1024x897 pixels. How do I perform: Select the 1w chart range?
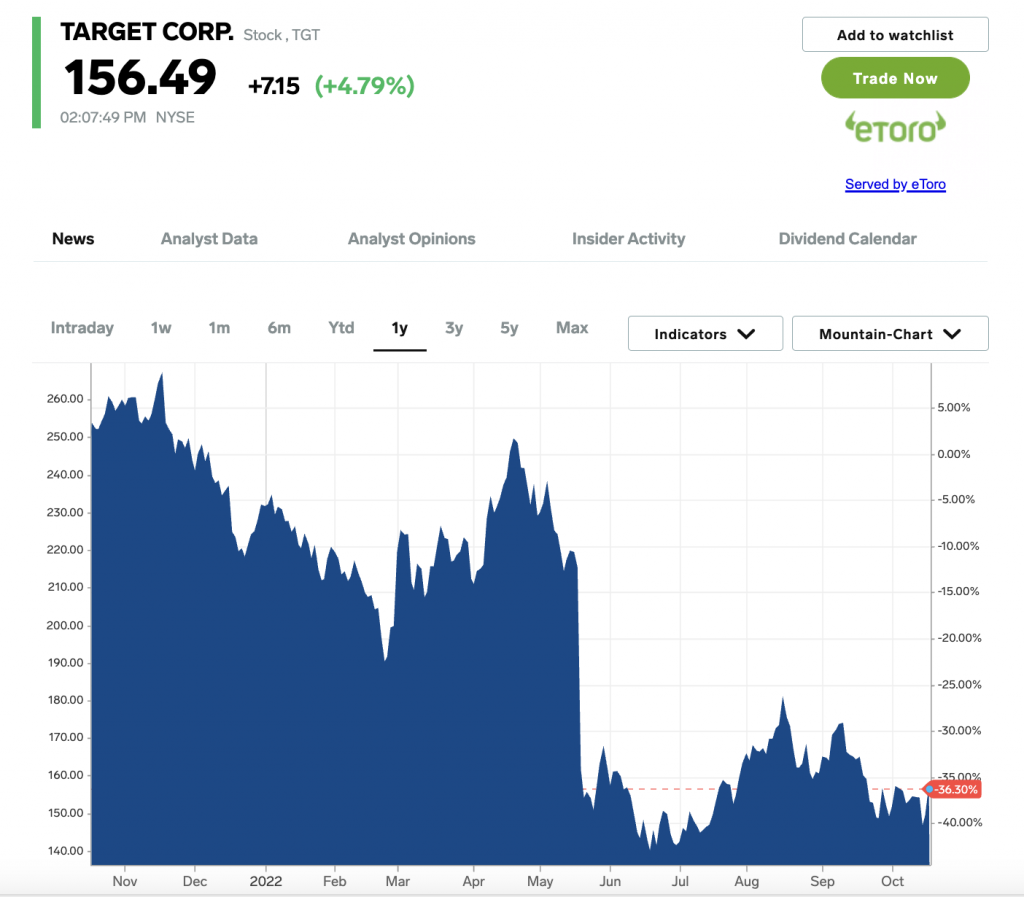[x=161, y=328]
